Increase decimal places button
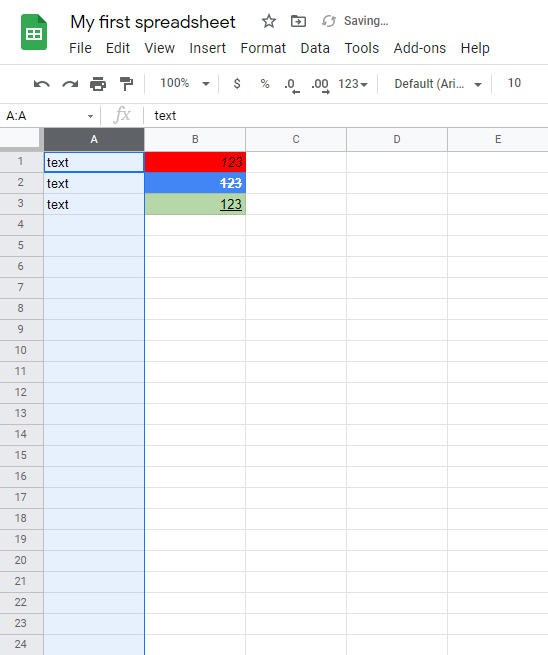 pos(320,85)
